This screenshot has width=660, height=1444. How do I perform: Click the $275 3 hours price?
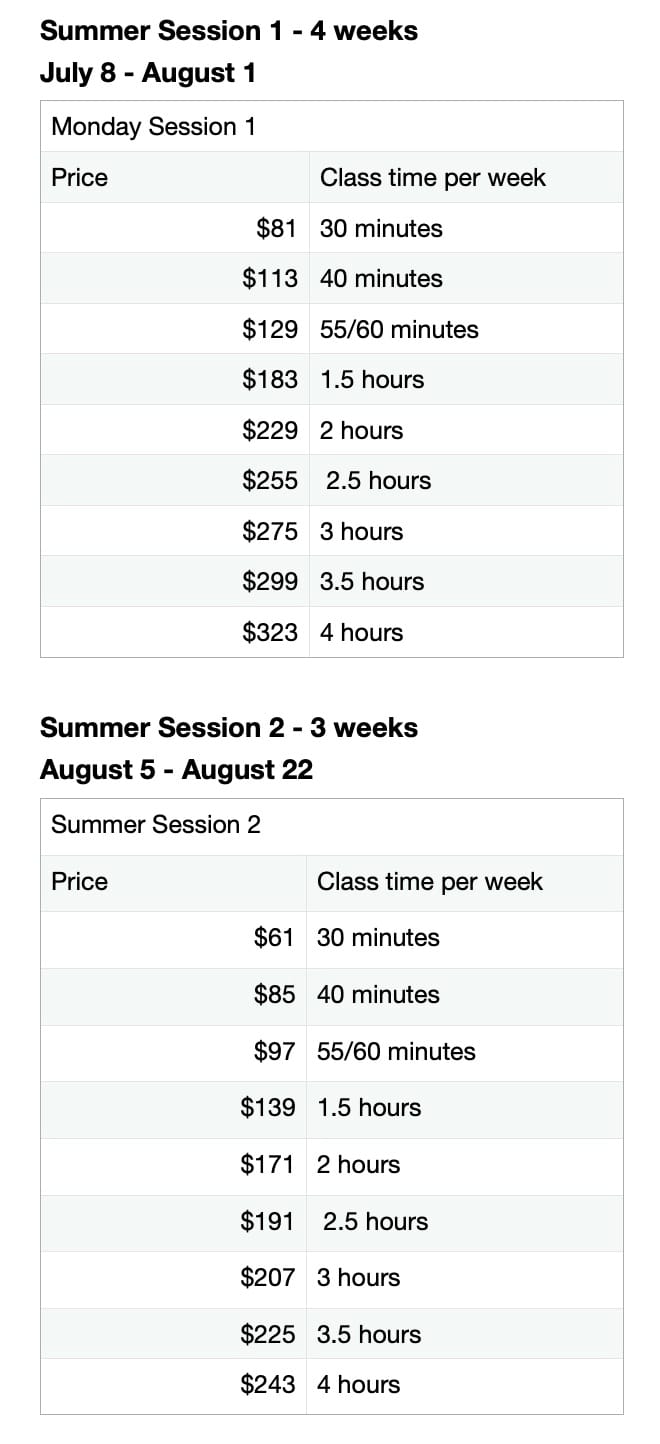click(x=270, y=531)
